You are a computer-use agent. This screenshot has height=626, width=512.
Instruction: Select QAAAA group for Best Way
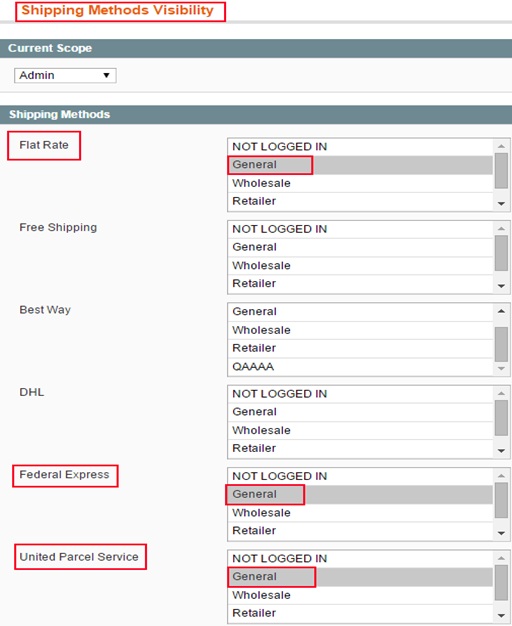coord(360,366)
